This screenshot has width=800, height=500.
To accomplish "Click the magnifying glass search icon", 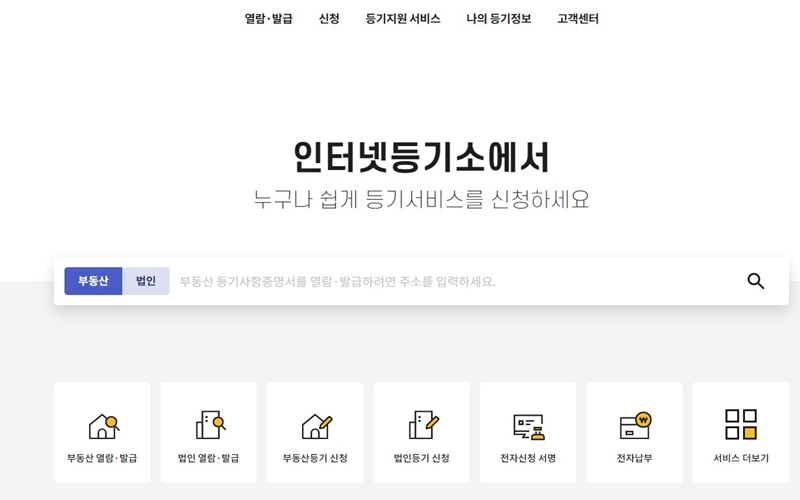I will click(x=756, y=281).
